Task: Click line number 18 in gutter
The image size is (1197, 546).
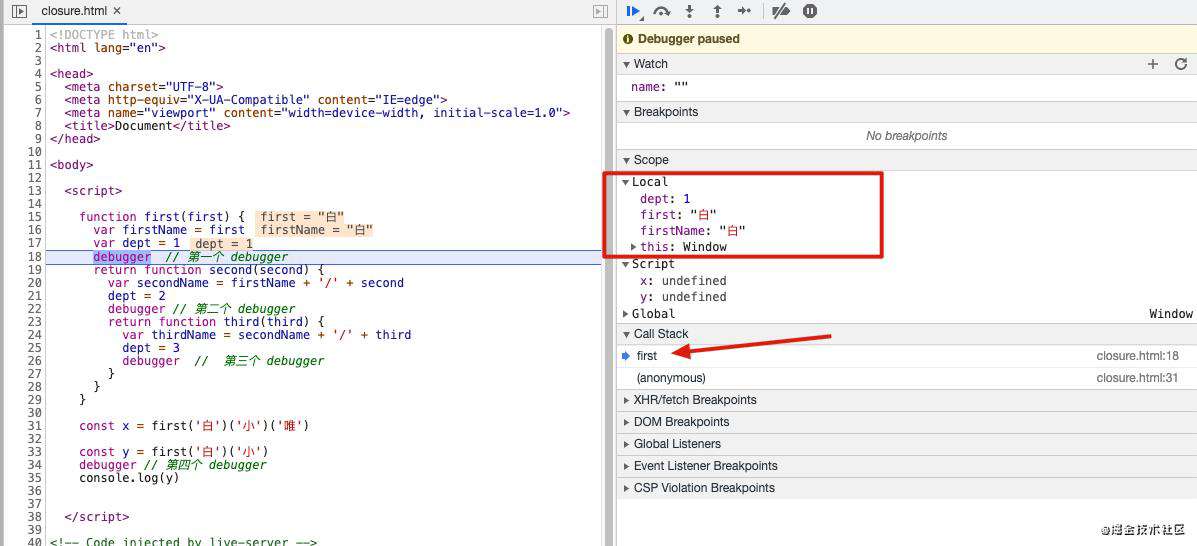Action: (35, 257)
